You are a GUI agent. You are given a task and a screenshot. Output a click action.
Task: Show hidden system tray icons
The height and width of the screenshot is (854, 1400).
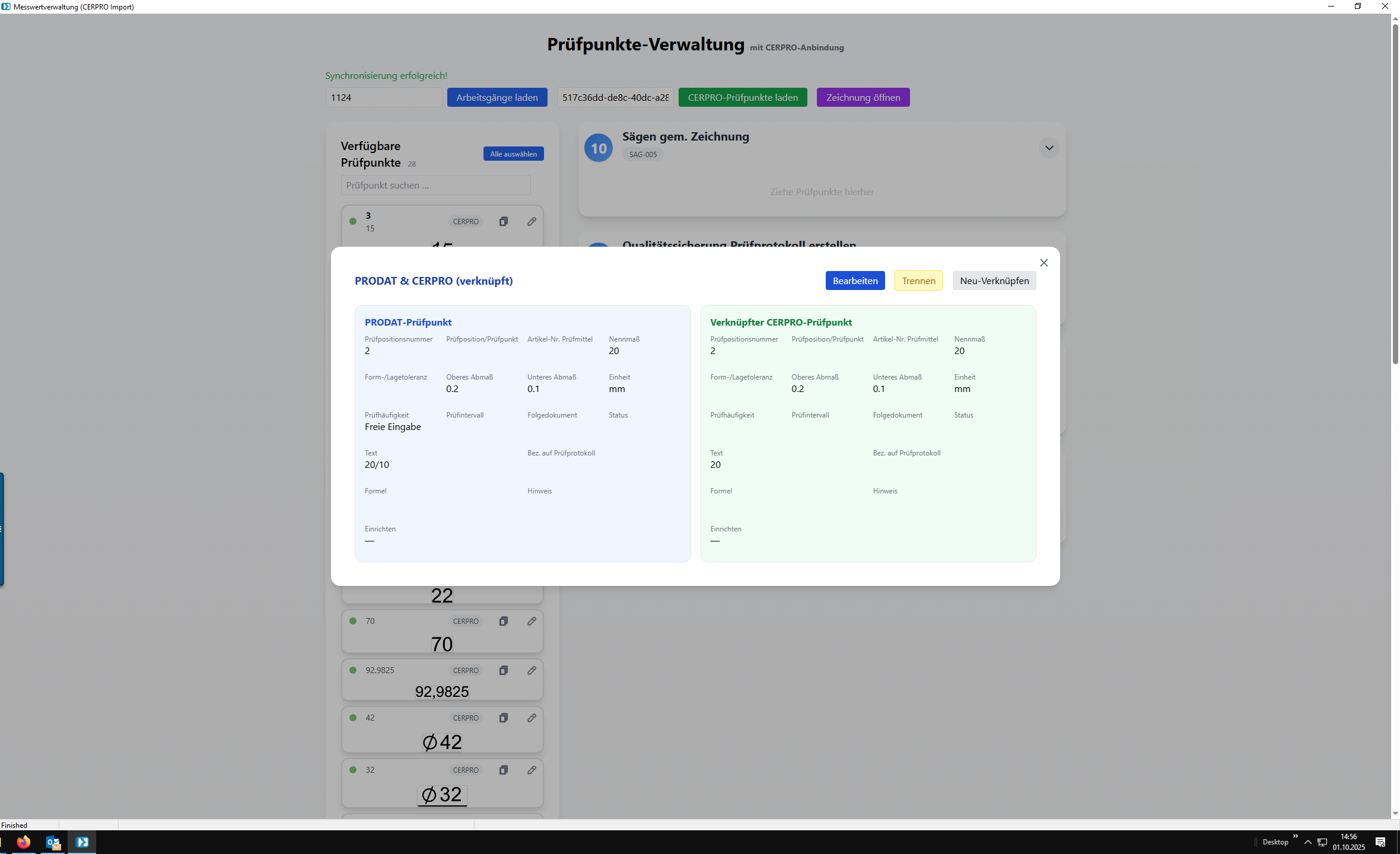click(x=1307, y=842)
